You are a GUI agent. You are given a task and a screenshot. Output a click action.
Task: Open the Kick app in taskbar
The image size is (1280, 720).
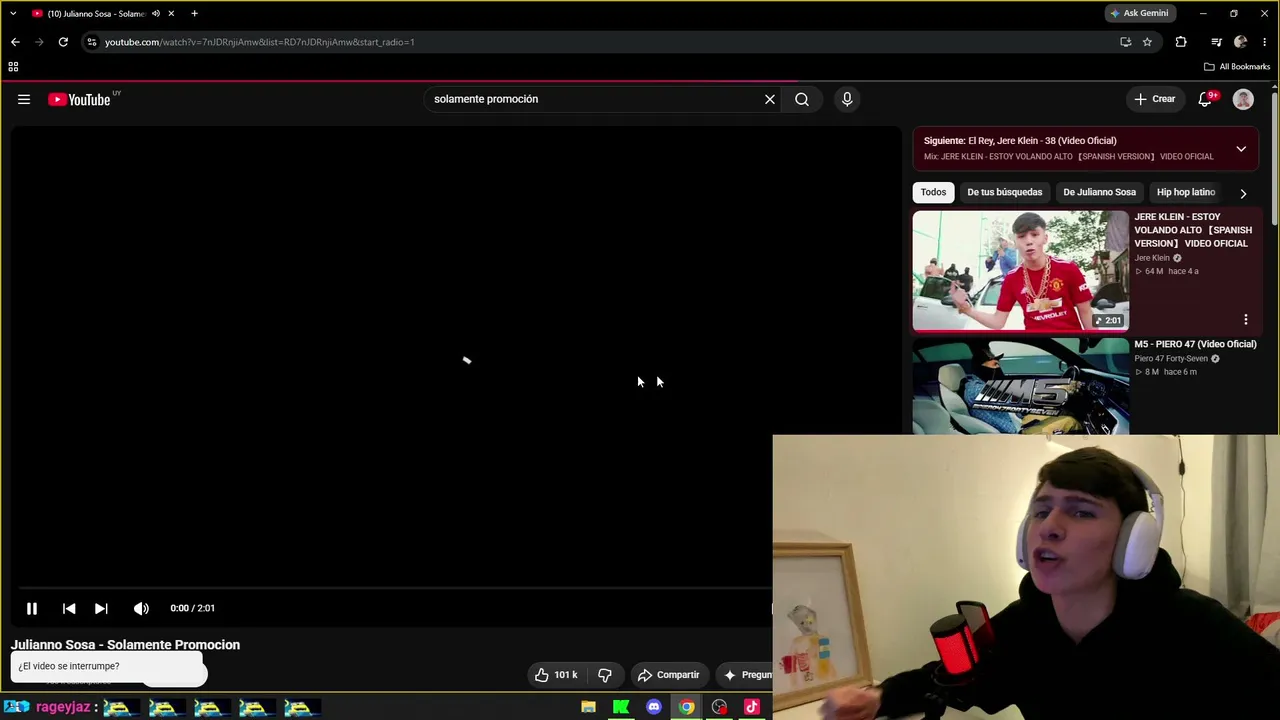621,707
